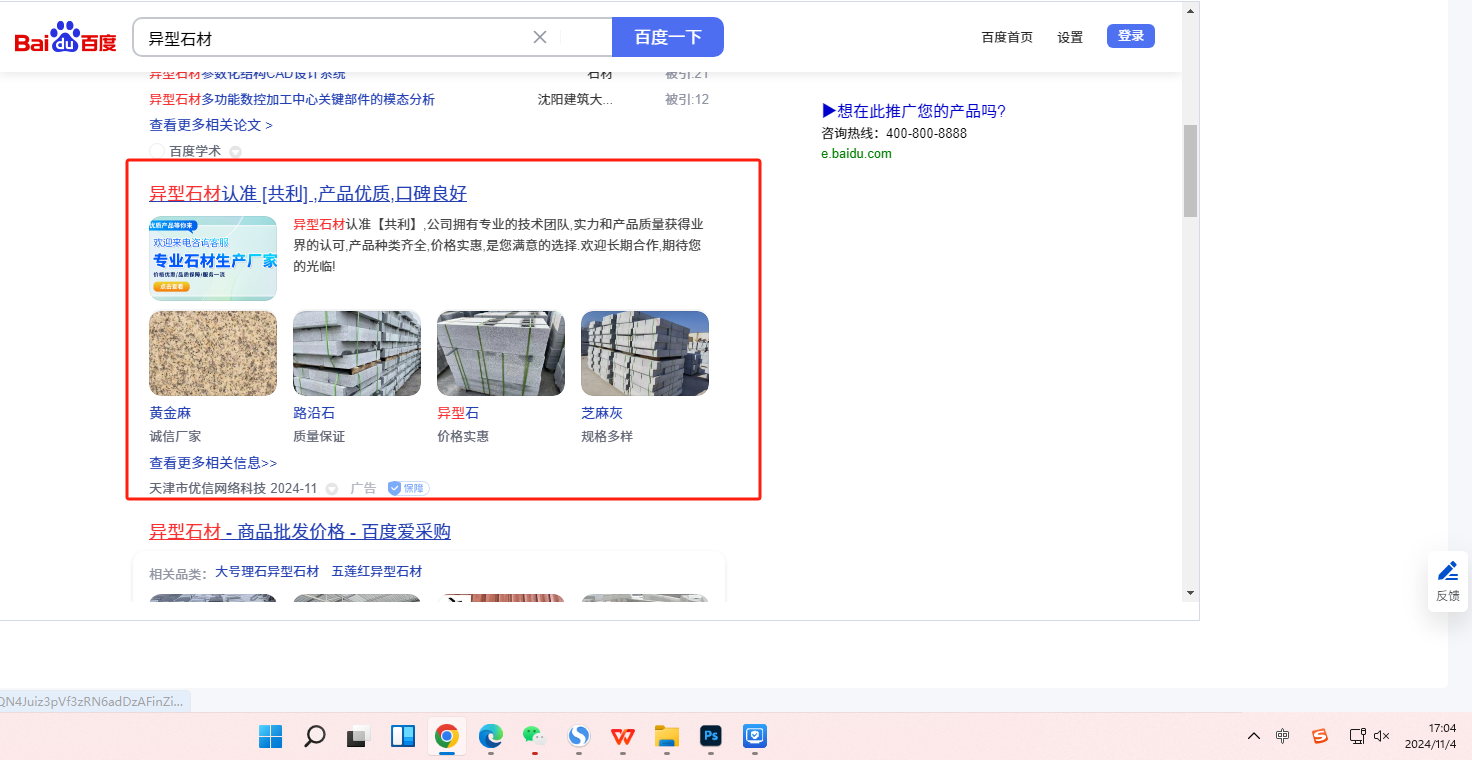
Task: Expand the hidden system tray icons chevron
Action: point(1253,737)
